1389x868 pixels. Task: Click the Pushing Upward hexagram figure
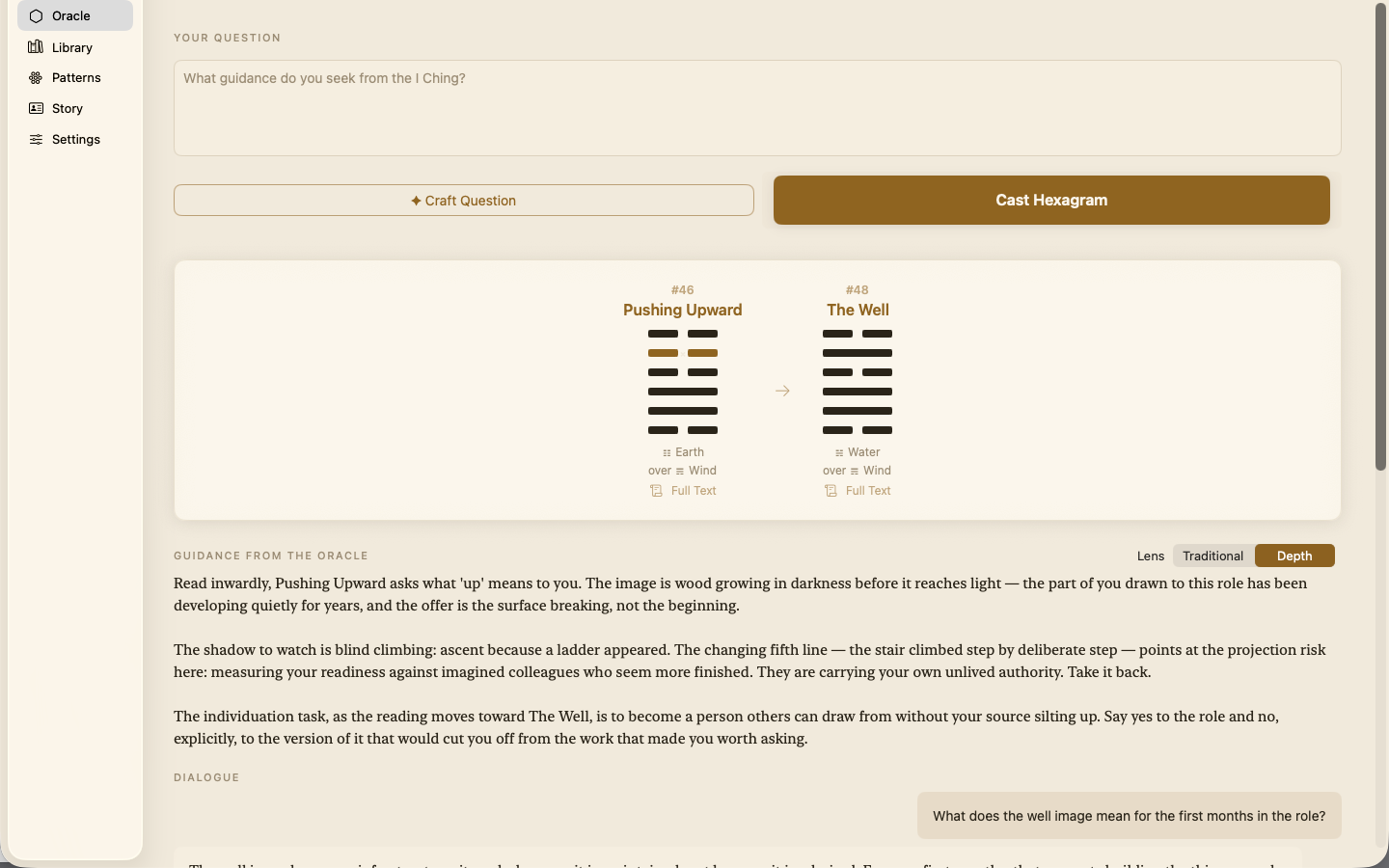click(x=683, y=382)
